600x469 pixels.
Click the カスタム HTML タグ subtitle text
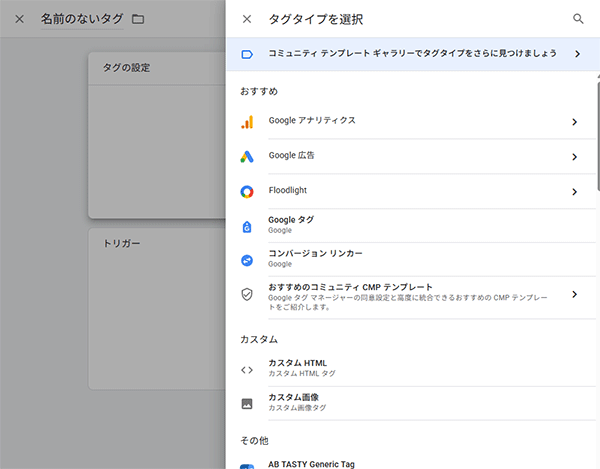tap(302, 373)
